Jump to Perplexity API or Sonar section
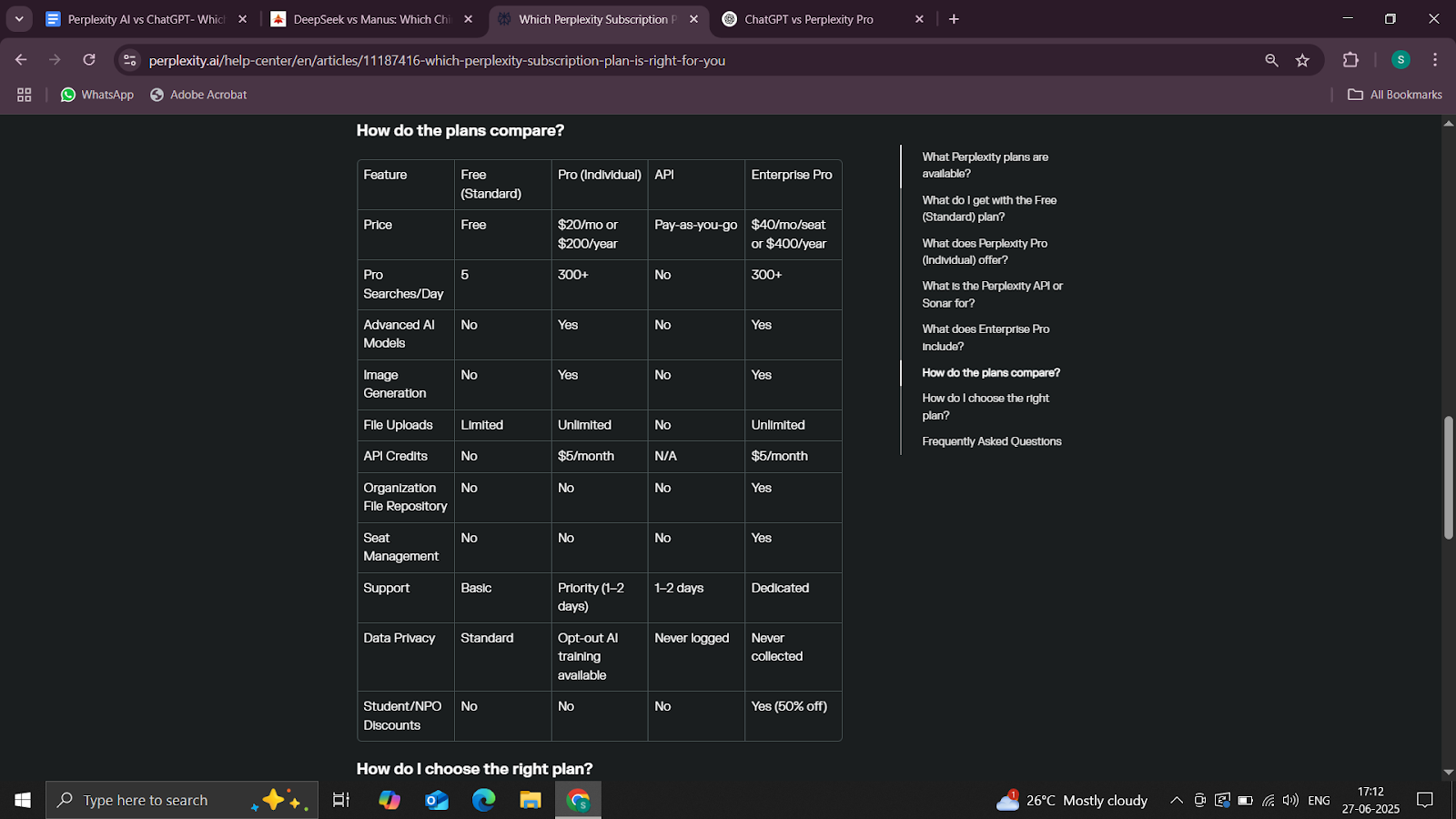The width and height of the screenshot is (1456, 819). point(992,294)
